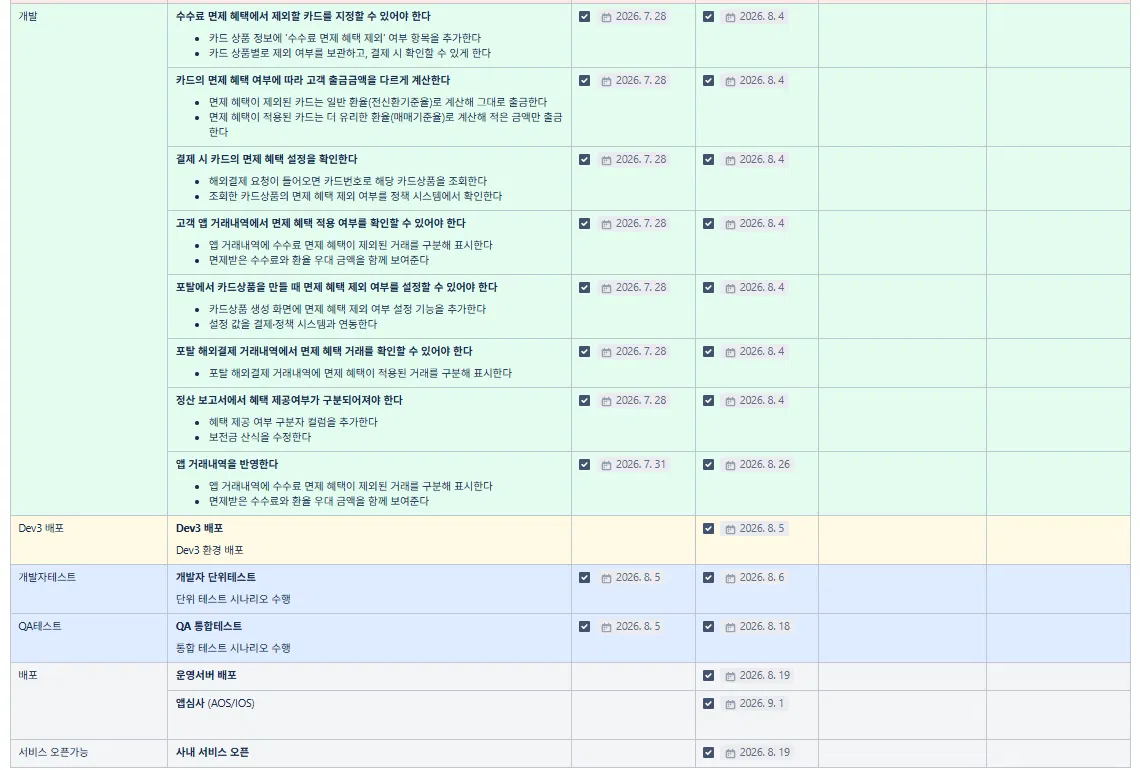Image resolution: width=1140 pixels, height=770 pixels.
Task: Click bullet '혜택 제공 여부 구분자 컬럼을 추가한다'
Action: tap(293, 422)
